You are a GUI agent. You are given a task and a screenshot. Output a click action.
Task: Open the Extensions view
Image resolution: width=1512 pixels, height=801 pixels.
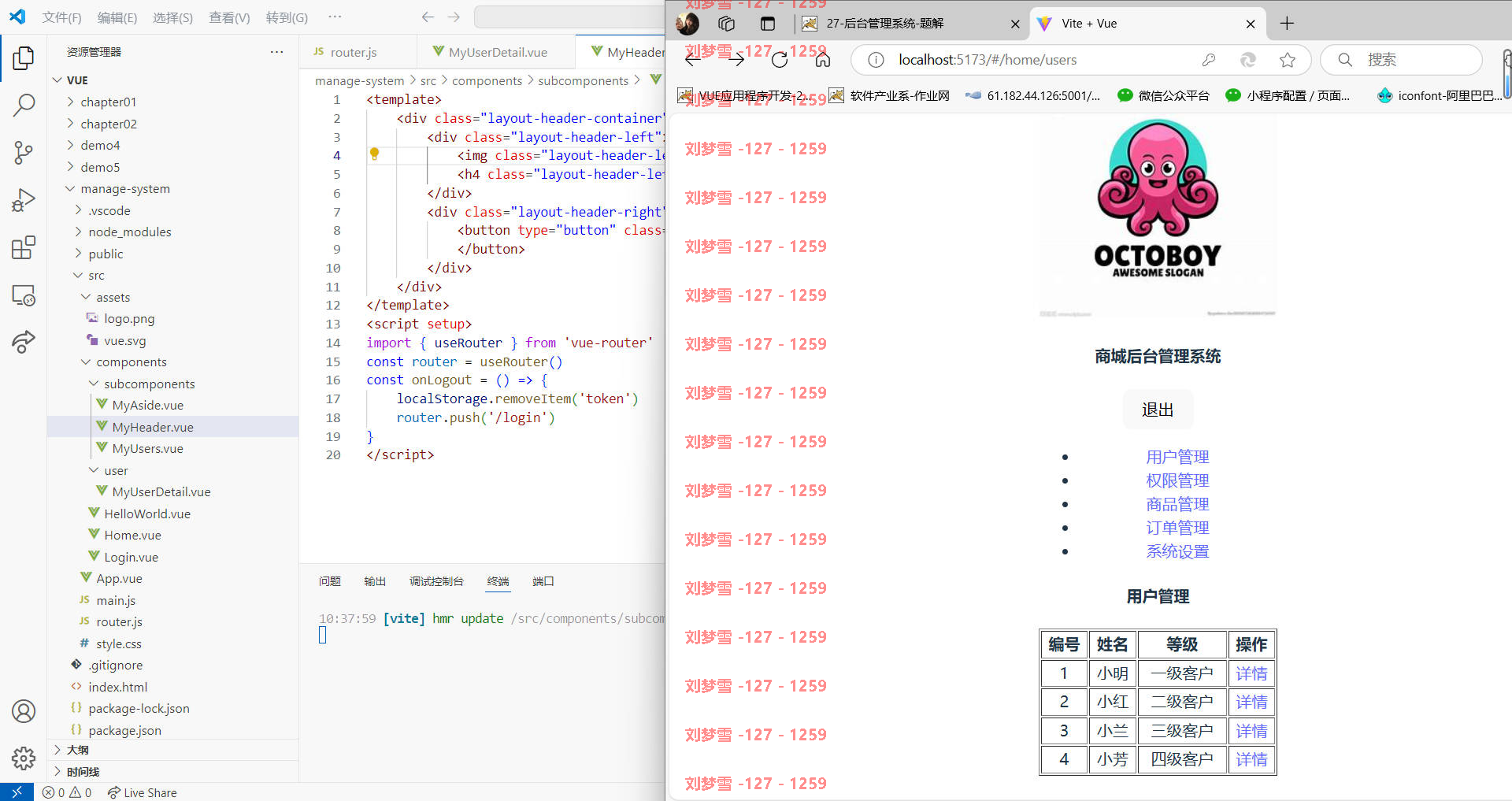(x=24, y=247)
